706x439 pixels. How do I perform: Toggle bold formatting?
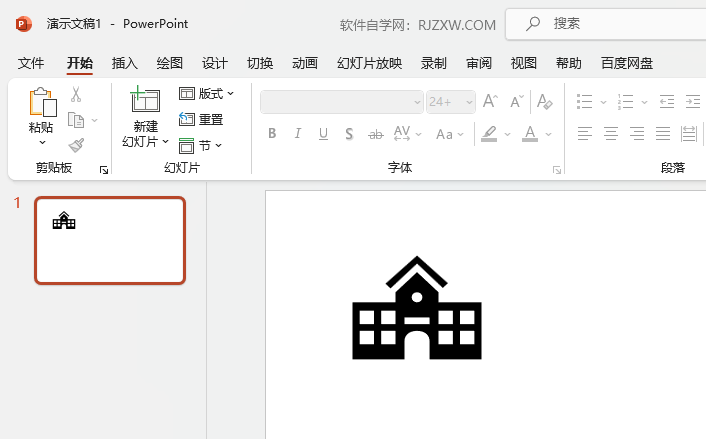[x=272, y=134]
